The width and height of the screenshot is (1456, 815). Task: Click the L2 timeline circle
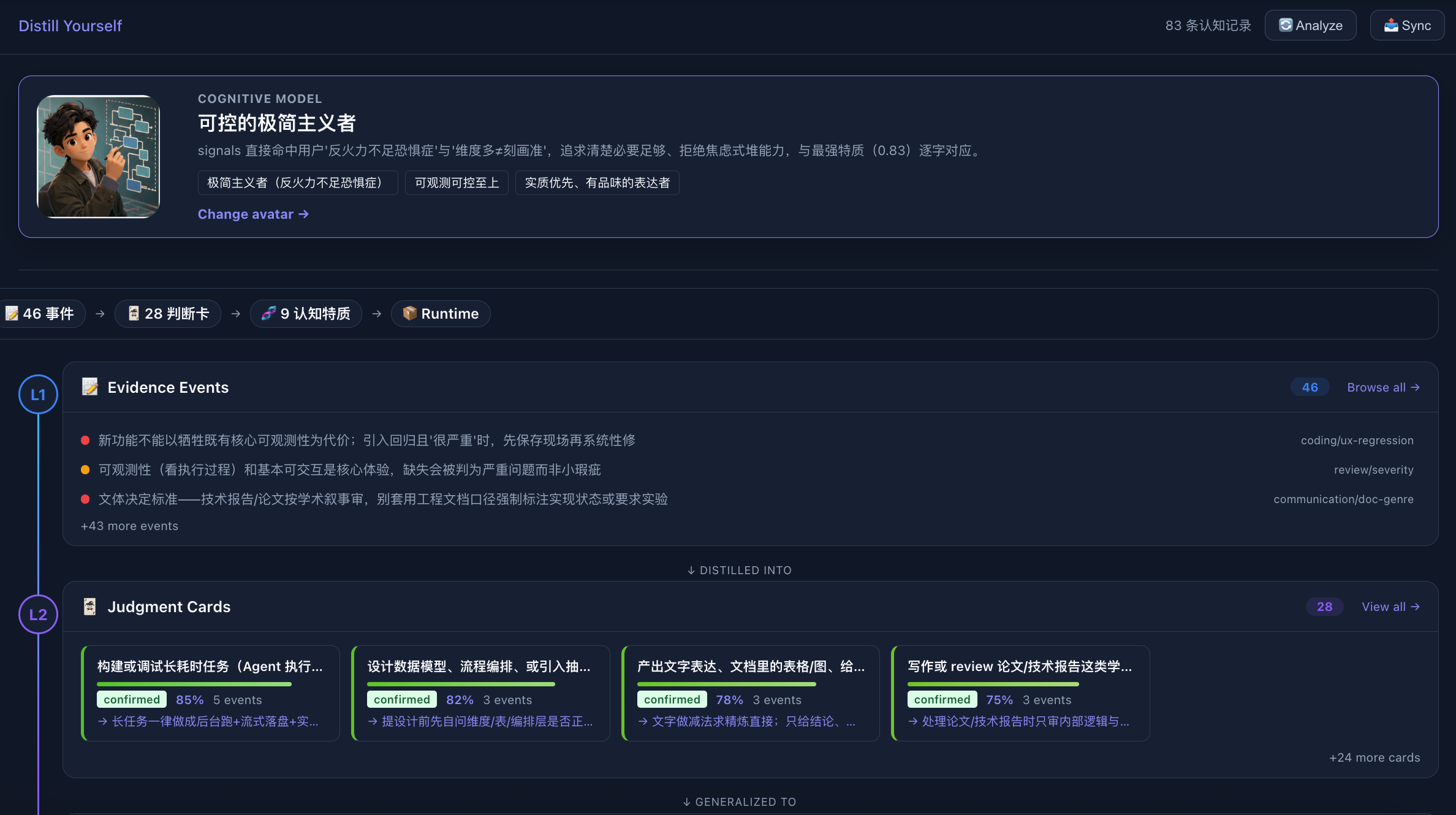[x=38, y=615]
